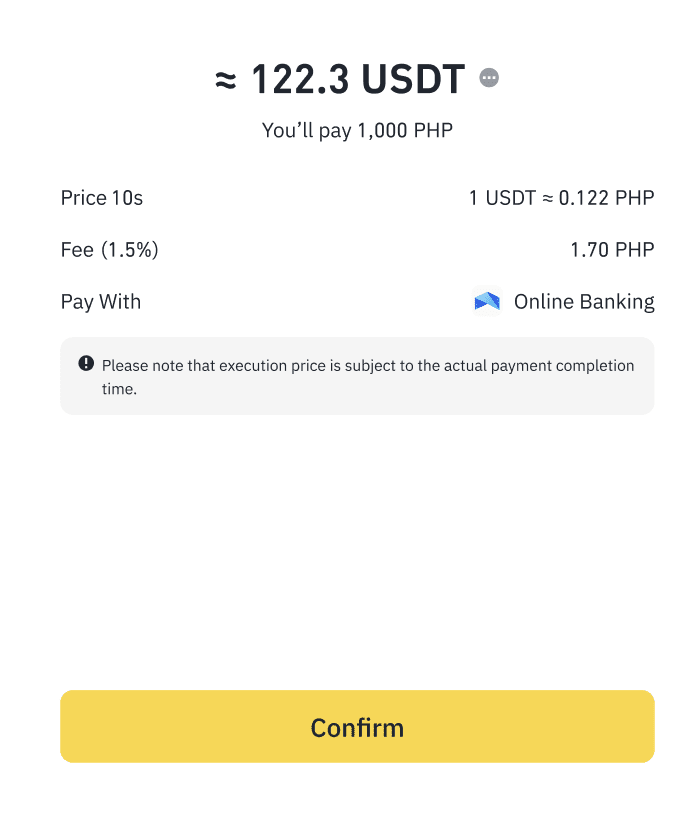Click the ellipsis icon beside the USDT amount
Viewport: 694px width, 820px height.
tap(489, 78)
